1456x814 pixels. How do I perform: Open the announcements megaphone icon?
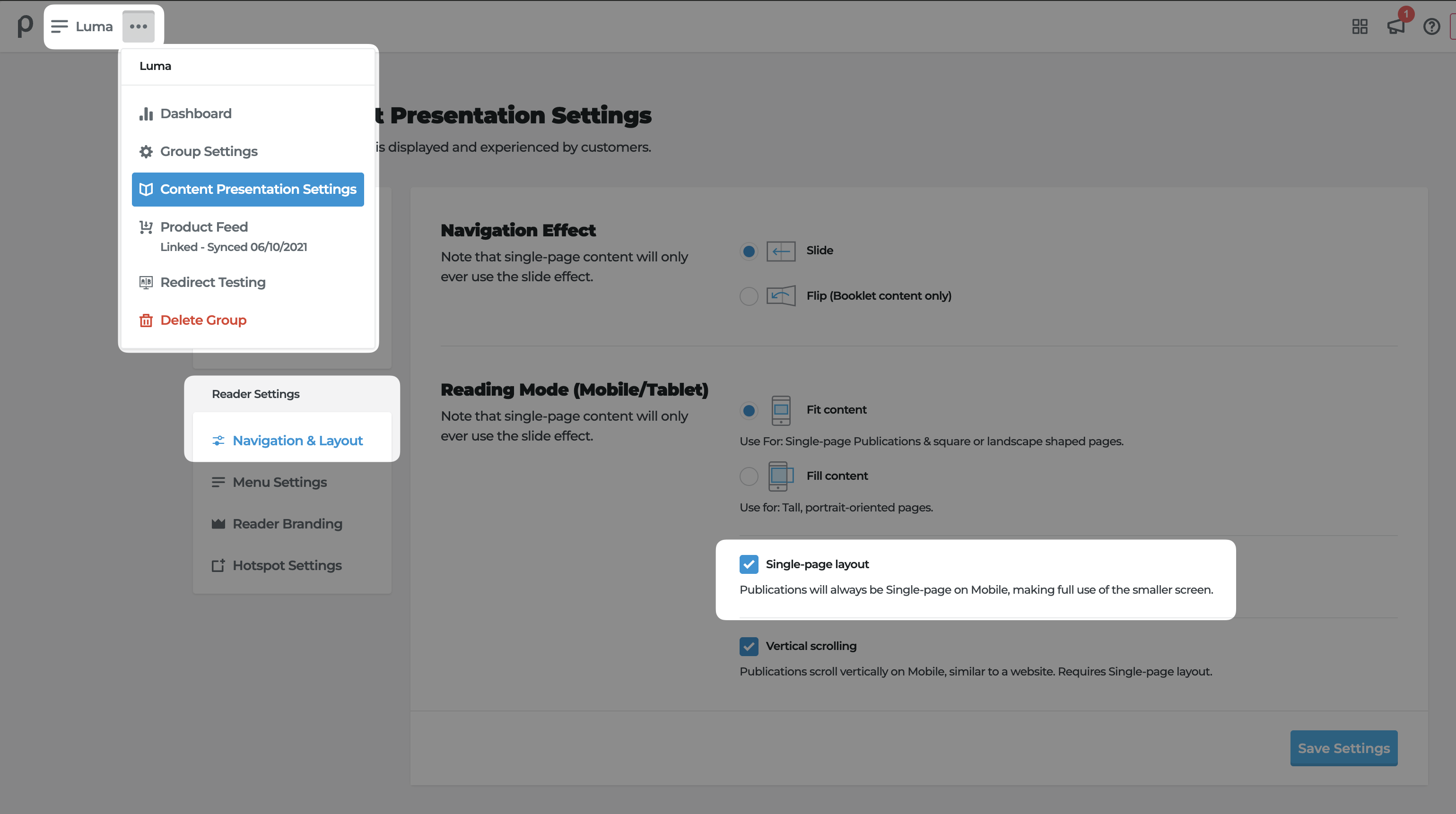(1395, 26)
